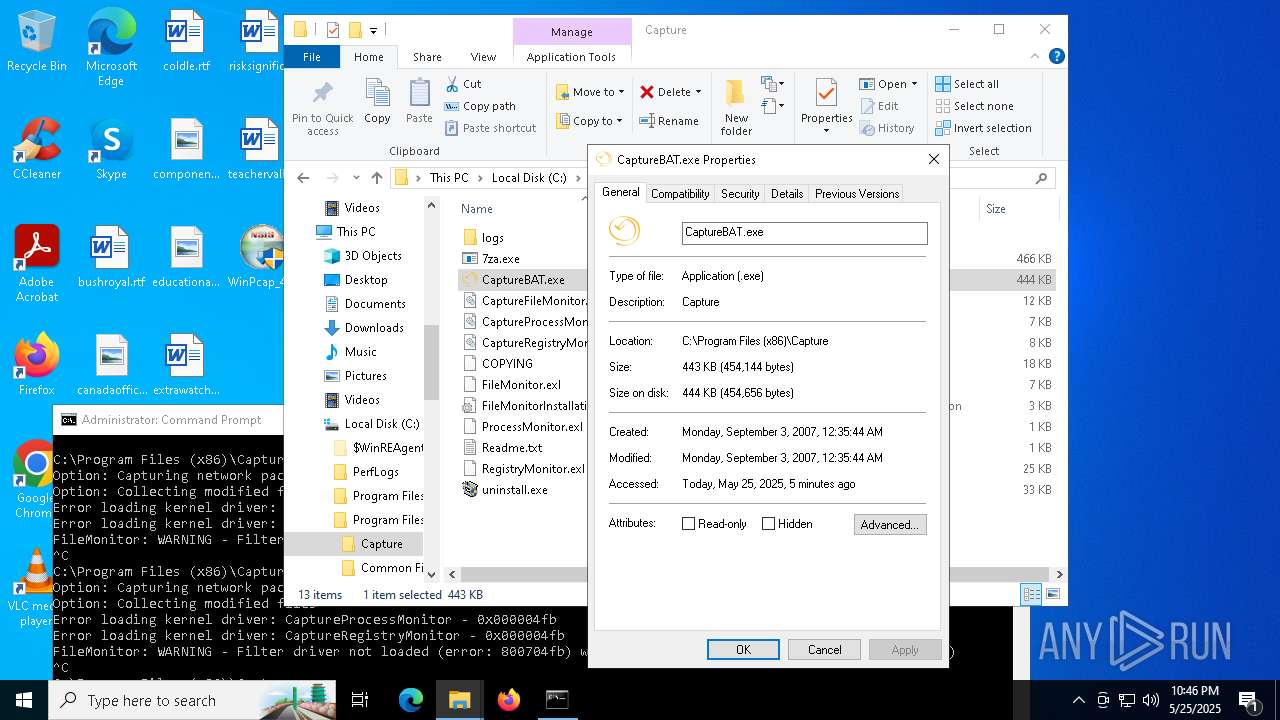The width and height of the screenshot is (1280, 720).
Task: Select Downloads in navigation pane
Action: [374, 328]
